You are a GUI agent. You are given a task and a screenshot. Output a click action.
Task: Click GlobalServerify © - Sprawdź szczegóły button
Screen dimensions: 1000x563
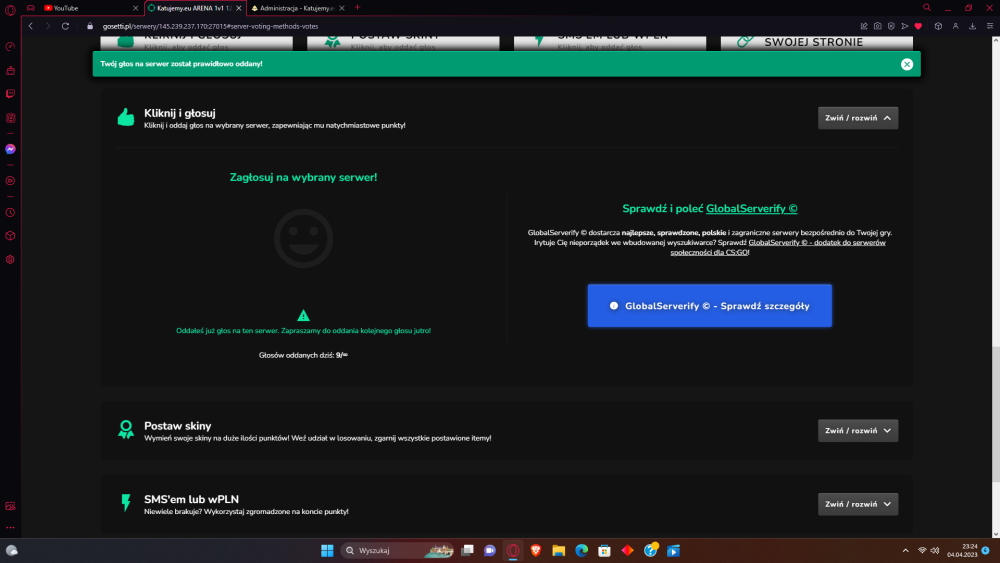click(709, 305)
